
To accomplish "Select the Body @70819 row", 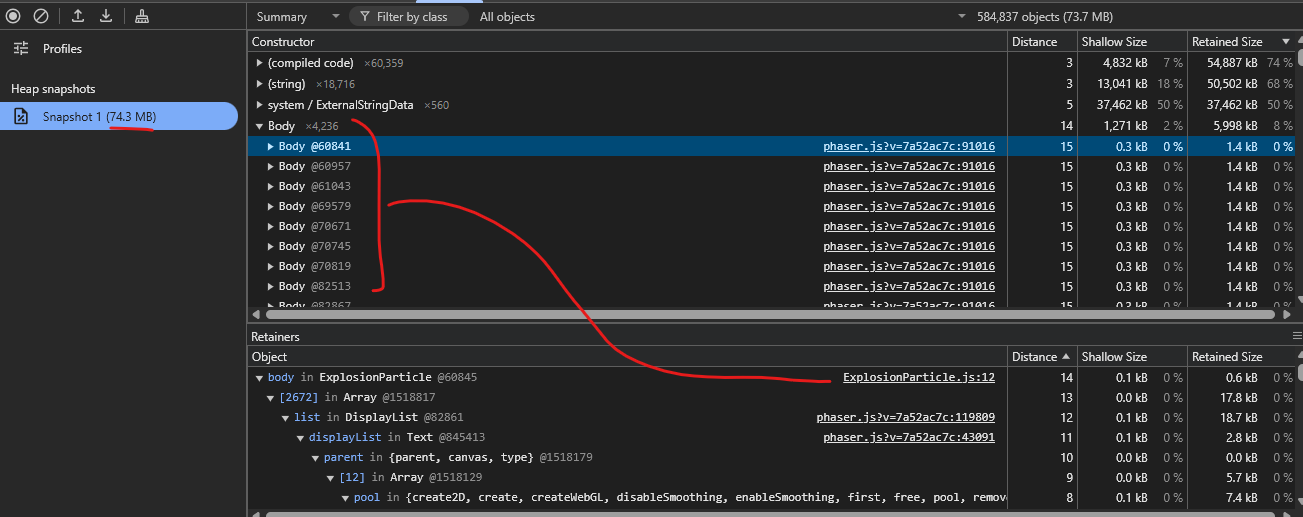I will point(771,266).
